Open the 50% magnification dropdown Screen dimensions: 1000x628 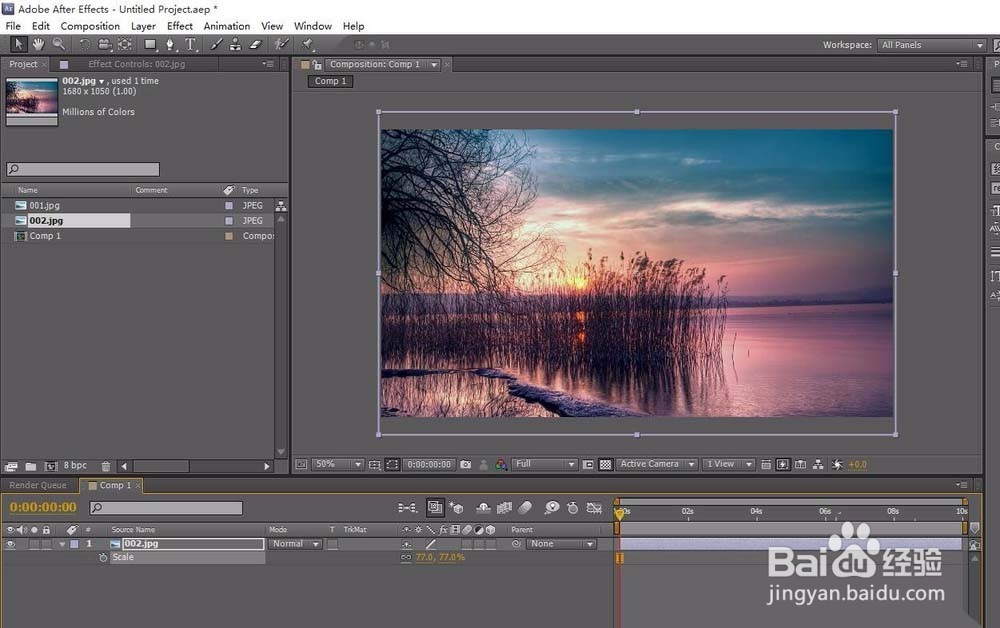pyautogui.click(x=338, y=464)
